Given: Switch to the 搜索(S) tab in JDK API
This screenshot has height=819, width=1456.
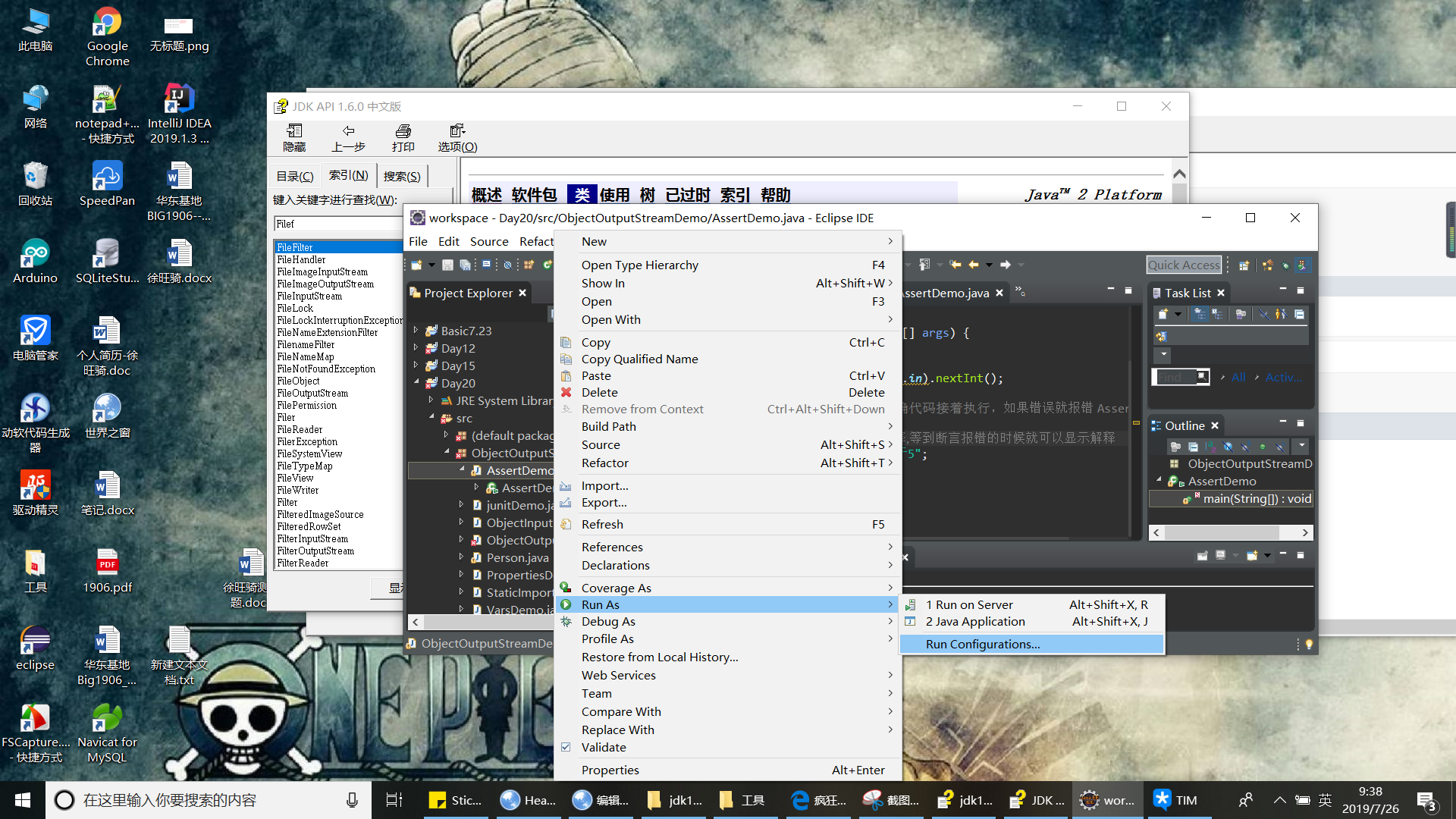Looking at the screenshot, I should coord(402,176).
